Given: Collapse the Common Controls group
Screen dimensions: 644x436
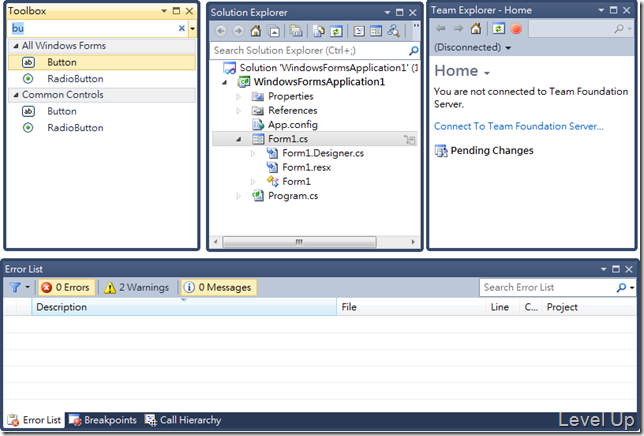Looking at the screenshot, I should point(16,95).
